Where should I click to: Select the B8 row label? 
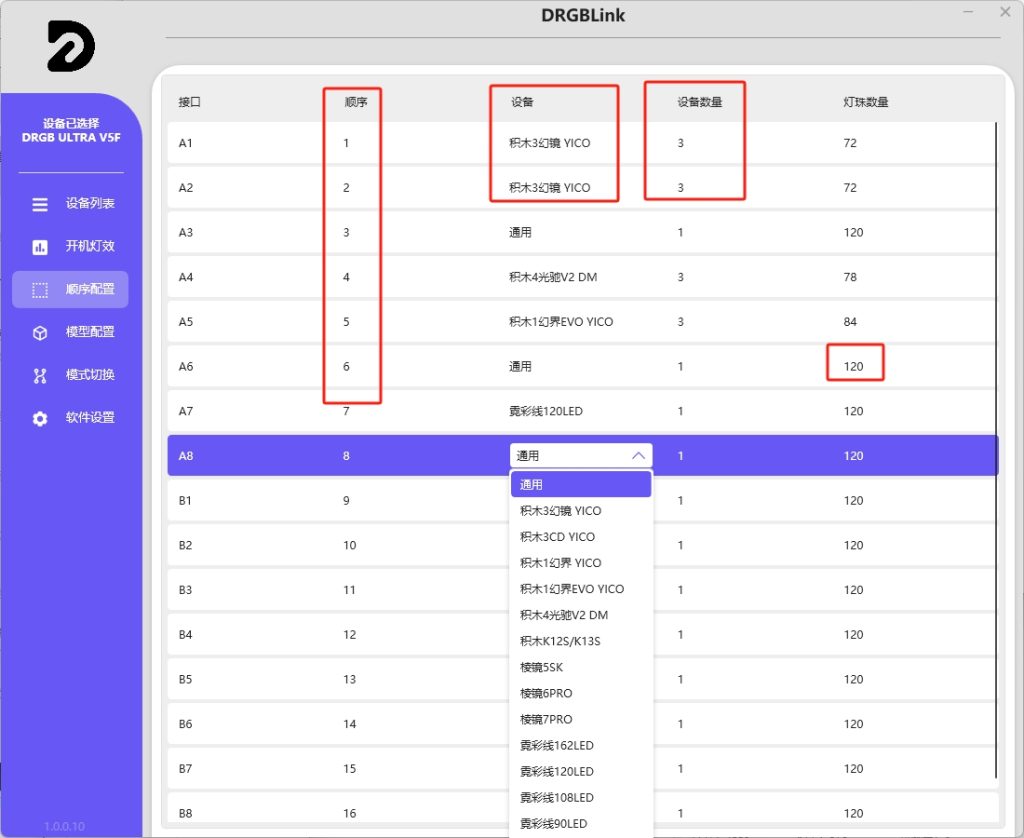[x=185, y=814]
